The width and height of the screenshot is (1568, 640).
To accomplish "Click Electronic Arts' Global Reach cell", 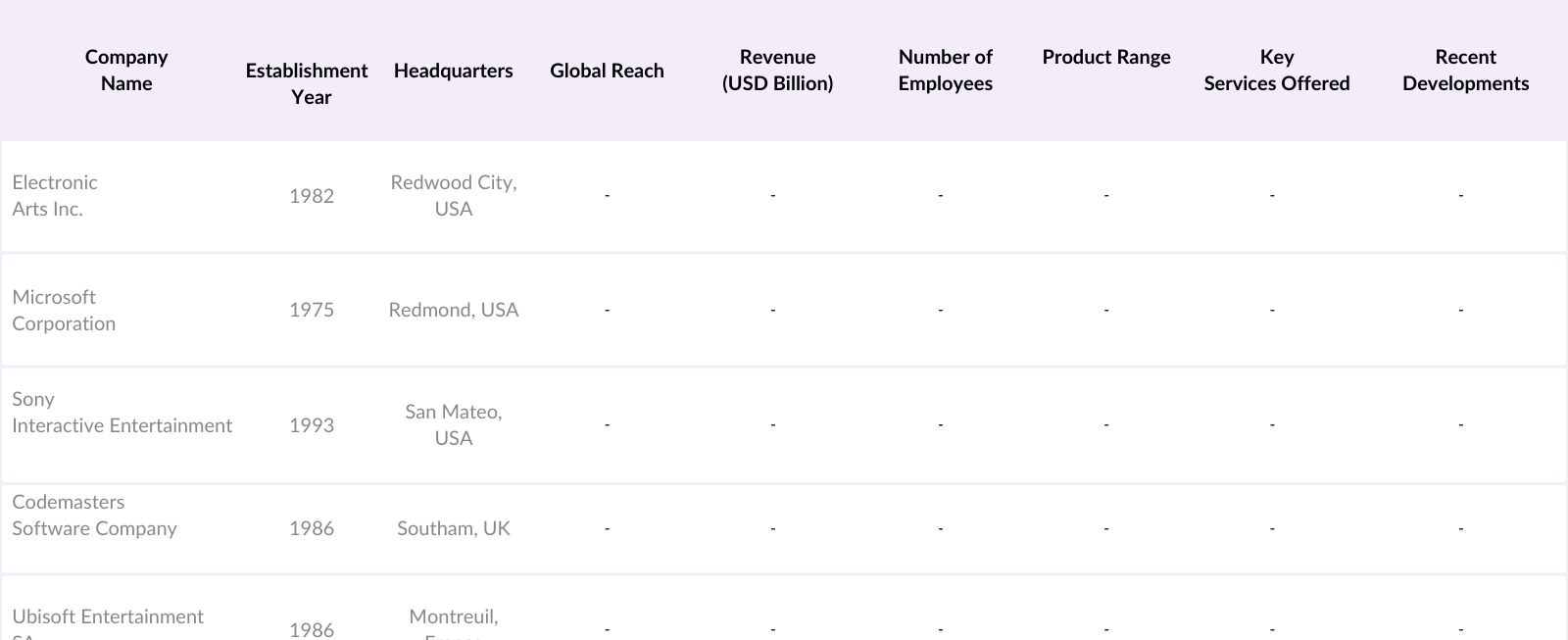I will (x=607, y=195).
